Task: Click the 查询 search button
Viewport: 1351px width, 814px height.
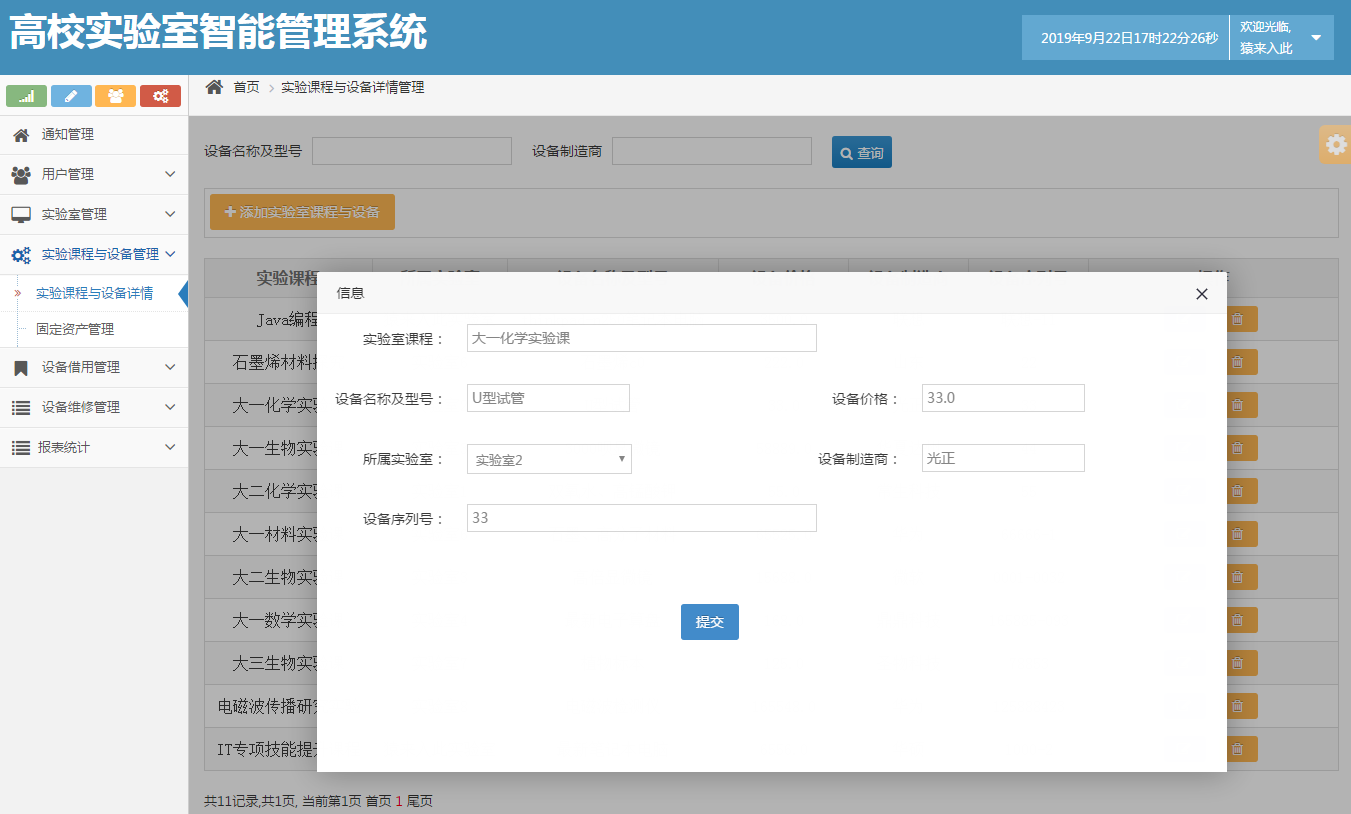Action: point(862,152)
